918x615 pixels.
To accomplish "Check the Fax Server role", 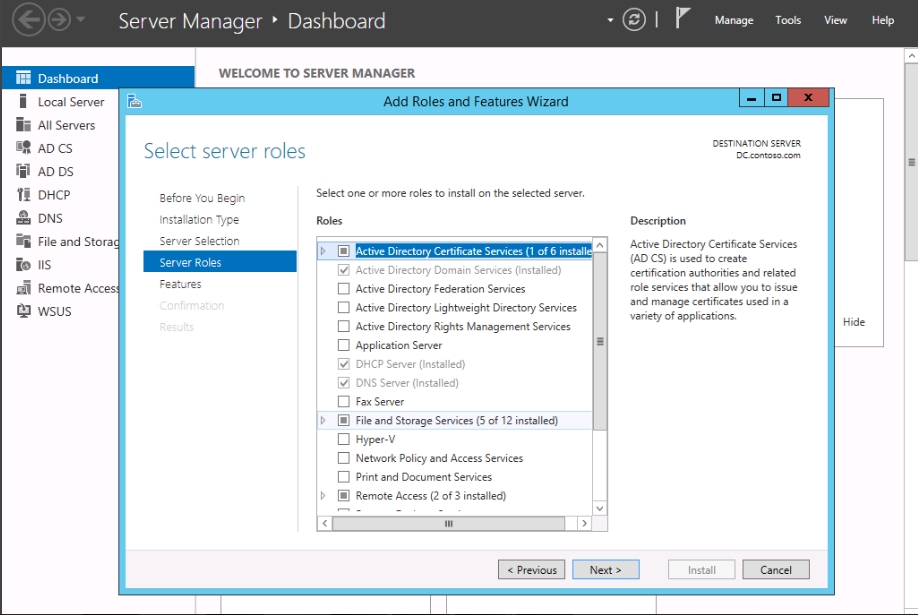I will point(344,402).
